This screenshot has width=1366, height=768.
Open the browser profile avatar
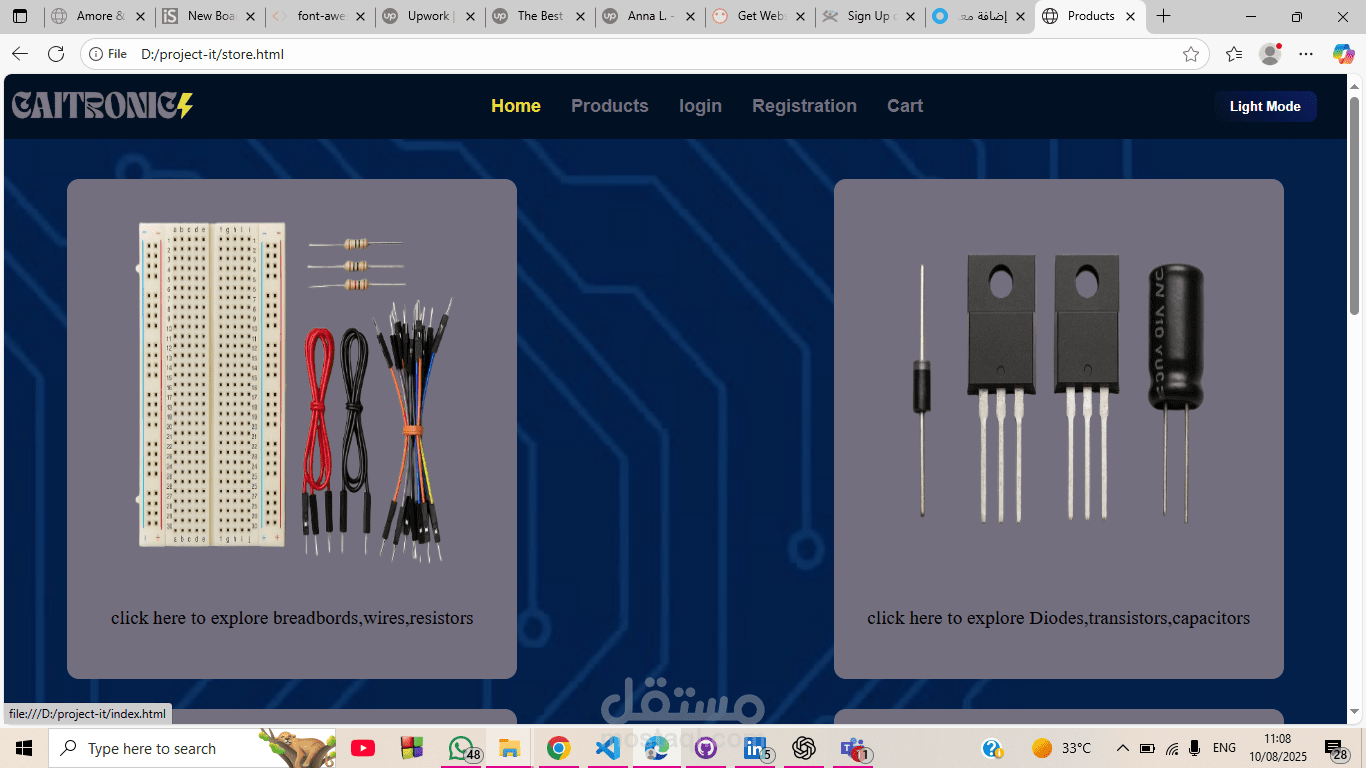click(1270, 54)
